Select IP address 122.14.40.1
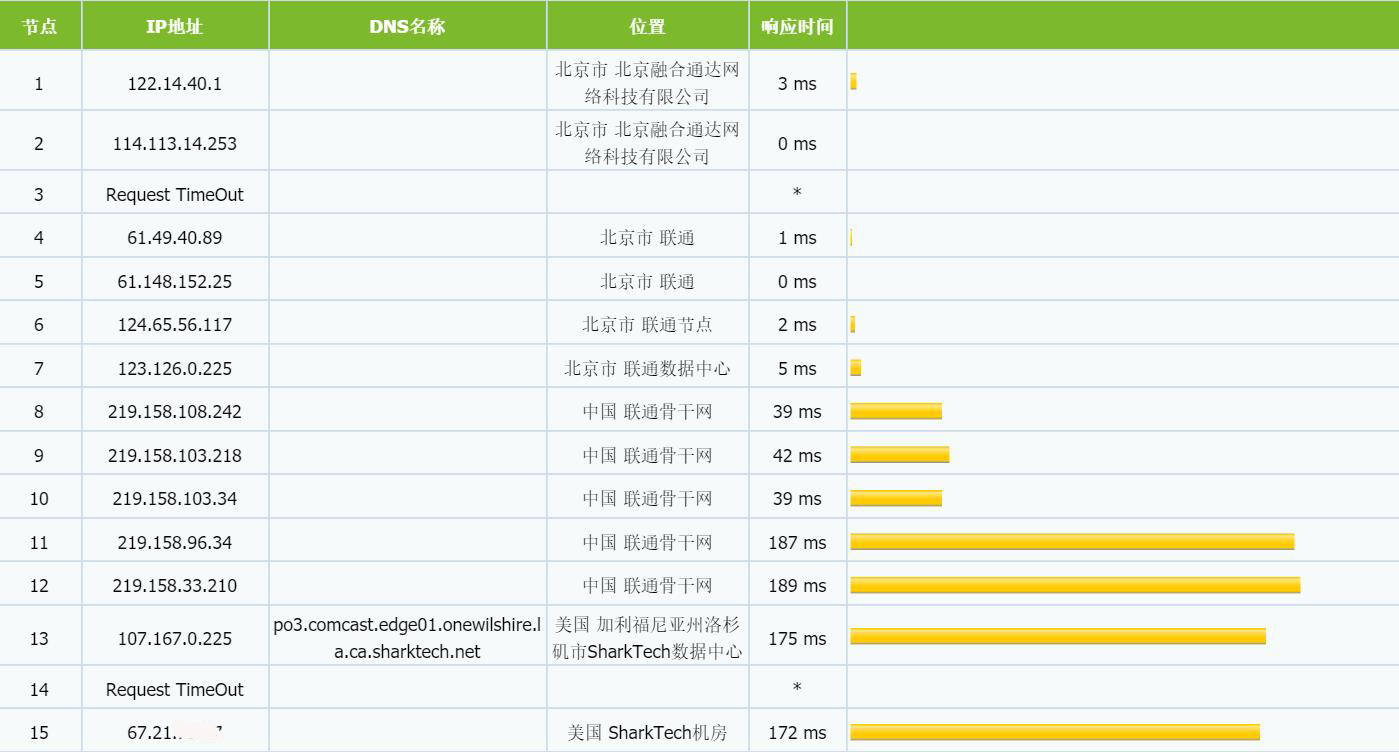 click(175, 84)
